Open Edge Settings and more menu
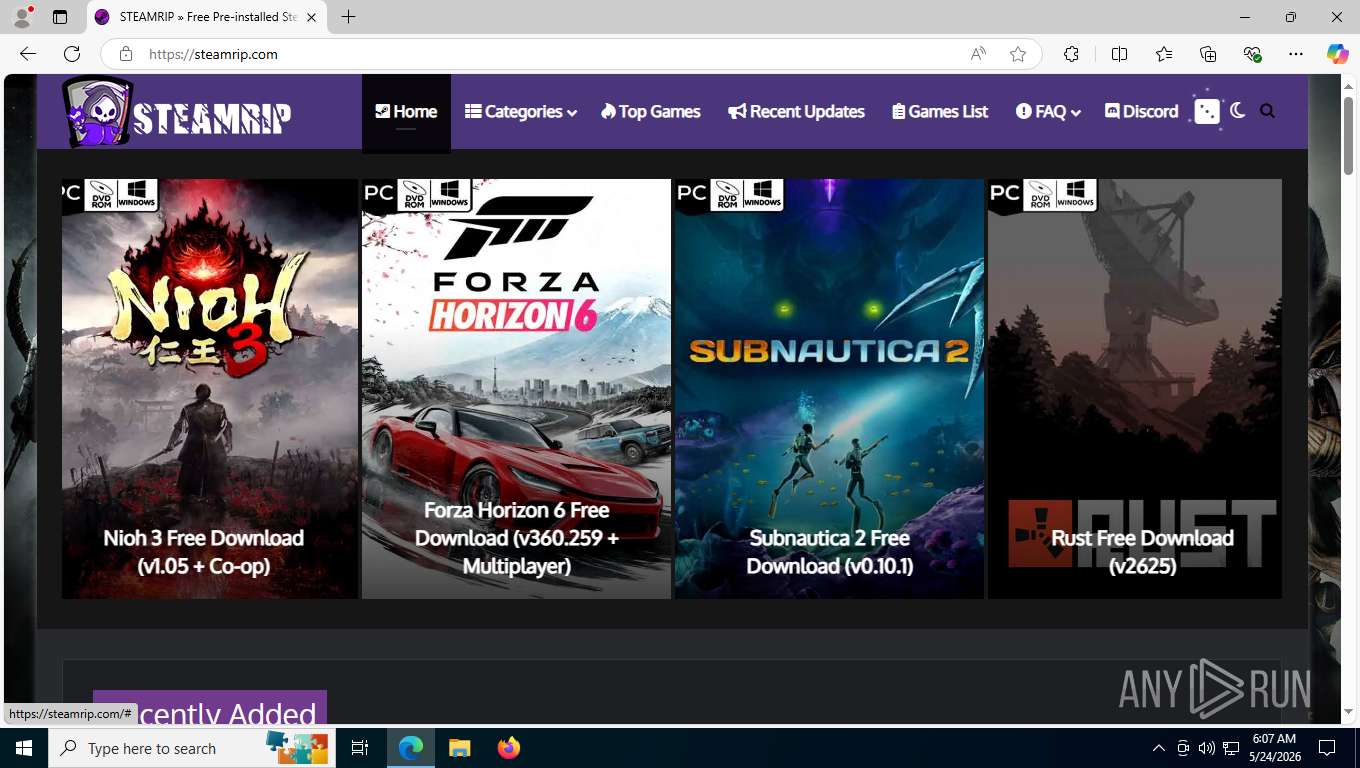 pos(1296,54)
